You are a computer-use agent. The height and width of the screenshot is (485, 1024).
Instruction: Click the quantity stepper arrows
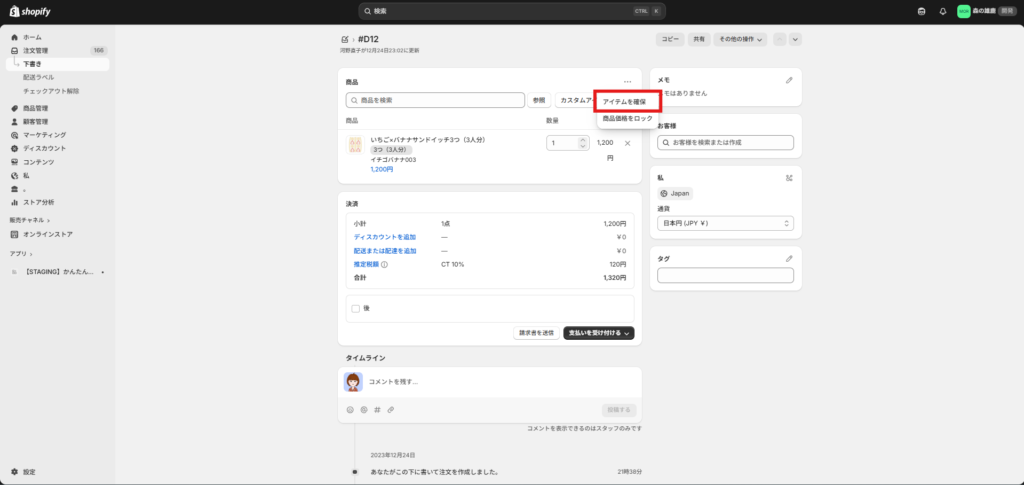click(583, 143)
